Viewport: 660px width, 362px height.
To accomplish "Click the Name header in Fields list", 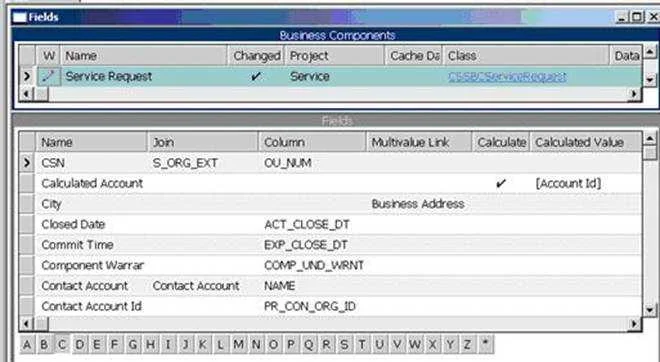I will 91,142.
